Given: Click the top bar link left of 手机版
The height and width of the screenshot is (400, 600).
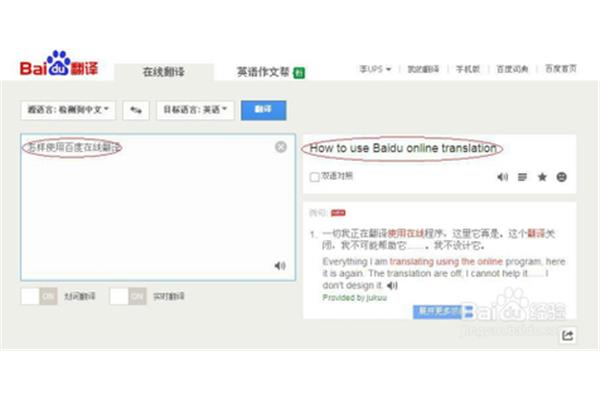Looking at the screenshot, I should coord(423,69).
